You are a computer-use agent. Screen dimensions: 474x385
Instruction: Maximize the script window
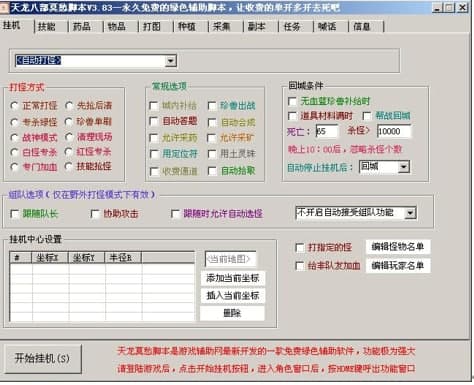(449, 8)
